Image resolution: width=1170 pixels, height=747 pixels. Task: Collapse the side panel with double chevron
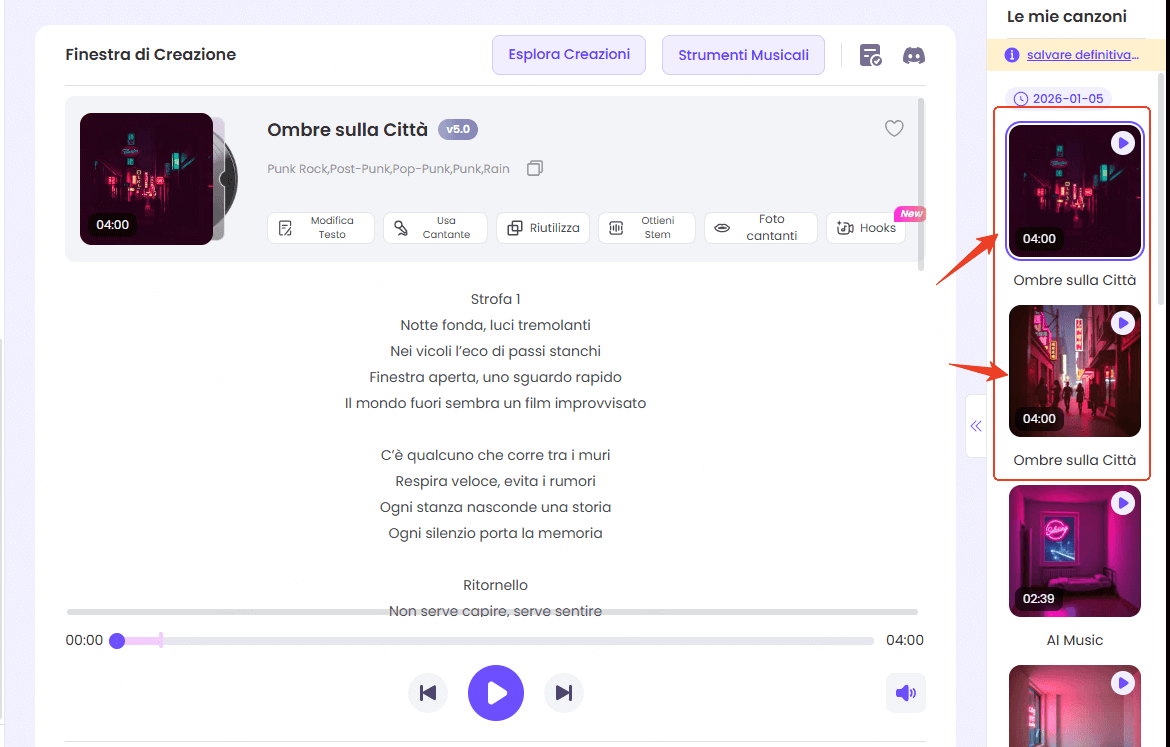point(976,426)
